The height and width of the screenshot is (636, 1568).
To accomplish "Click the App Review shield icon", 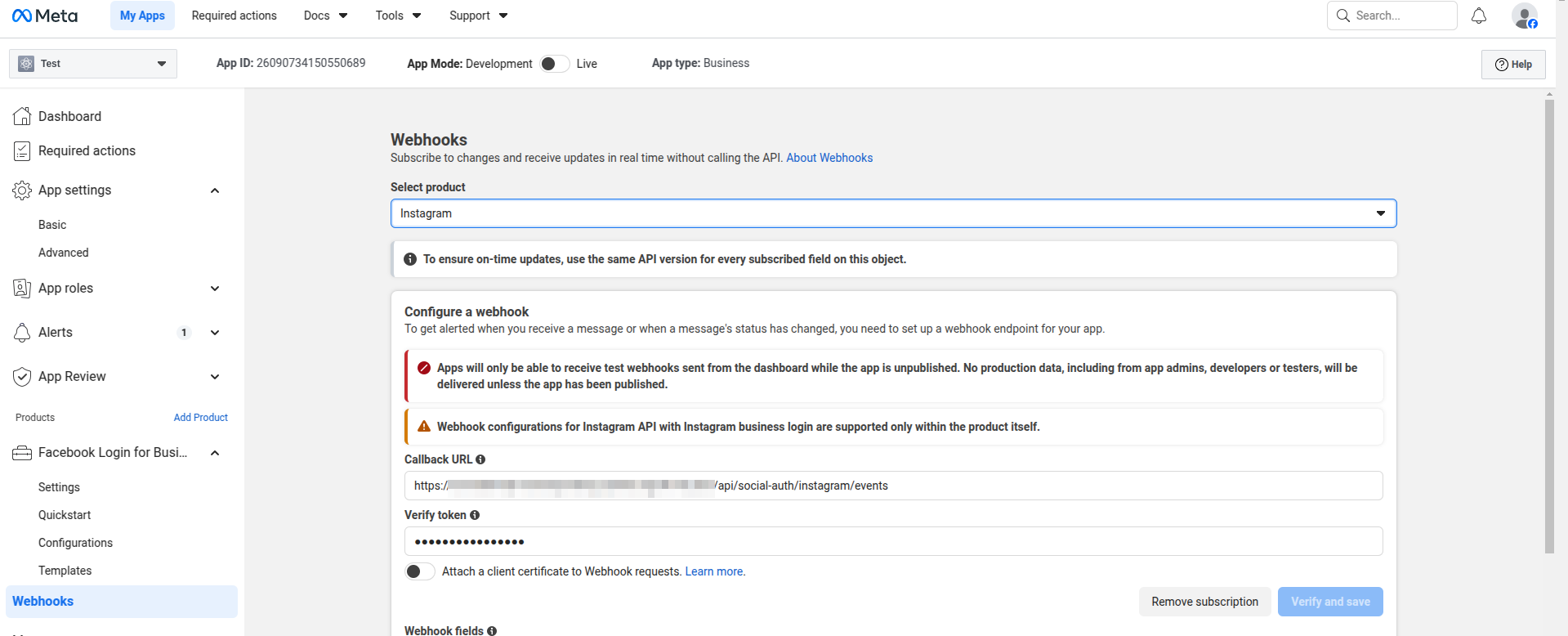I will [x=22, y=376].
